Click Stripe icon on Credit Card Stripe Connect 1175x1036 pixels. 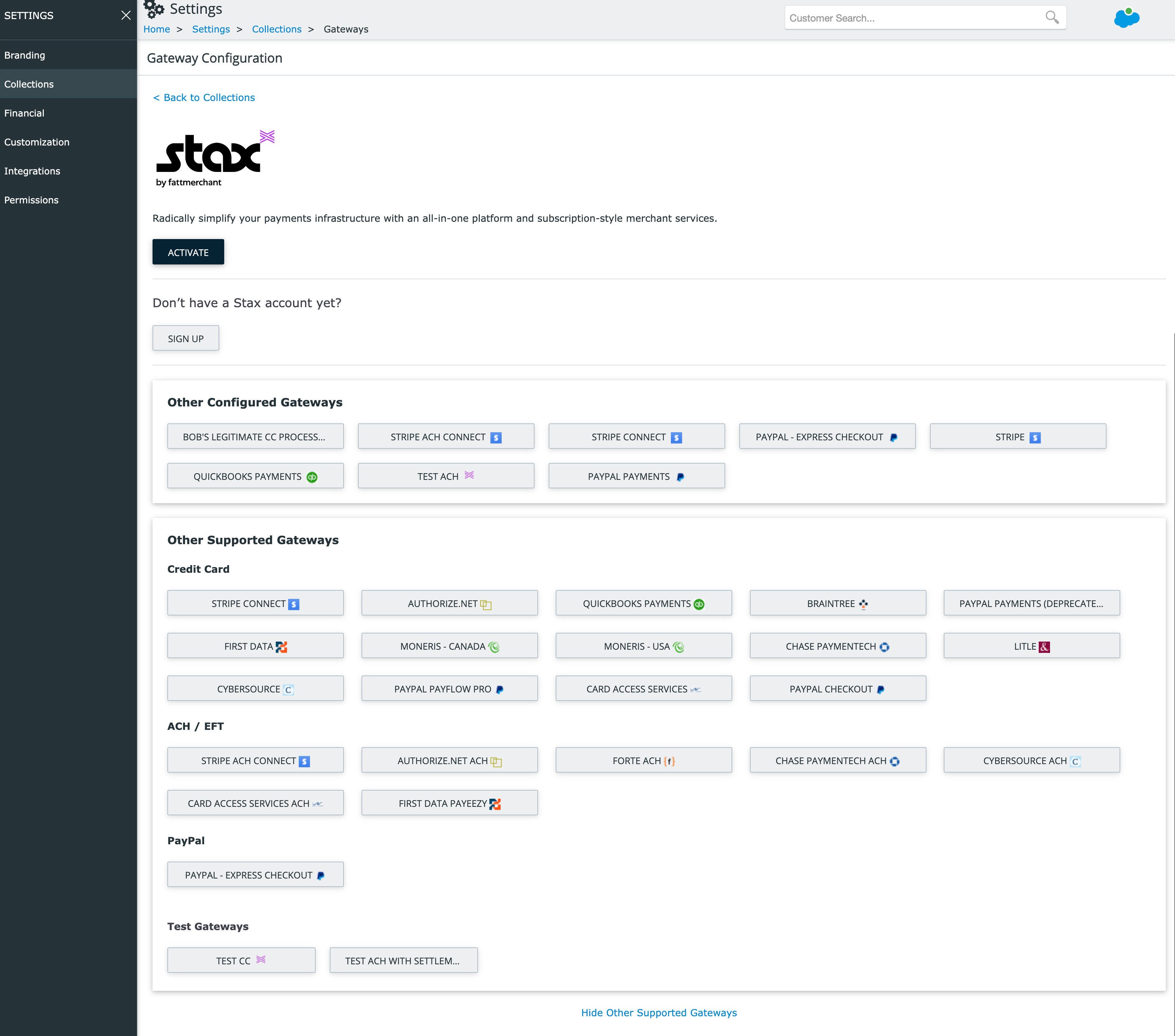(294, 605)
